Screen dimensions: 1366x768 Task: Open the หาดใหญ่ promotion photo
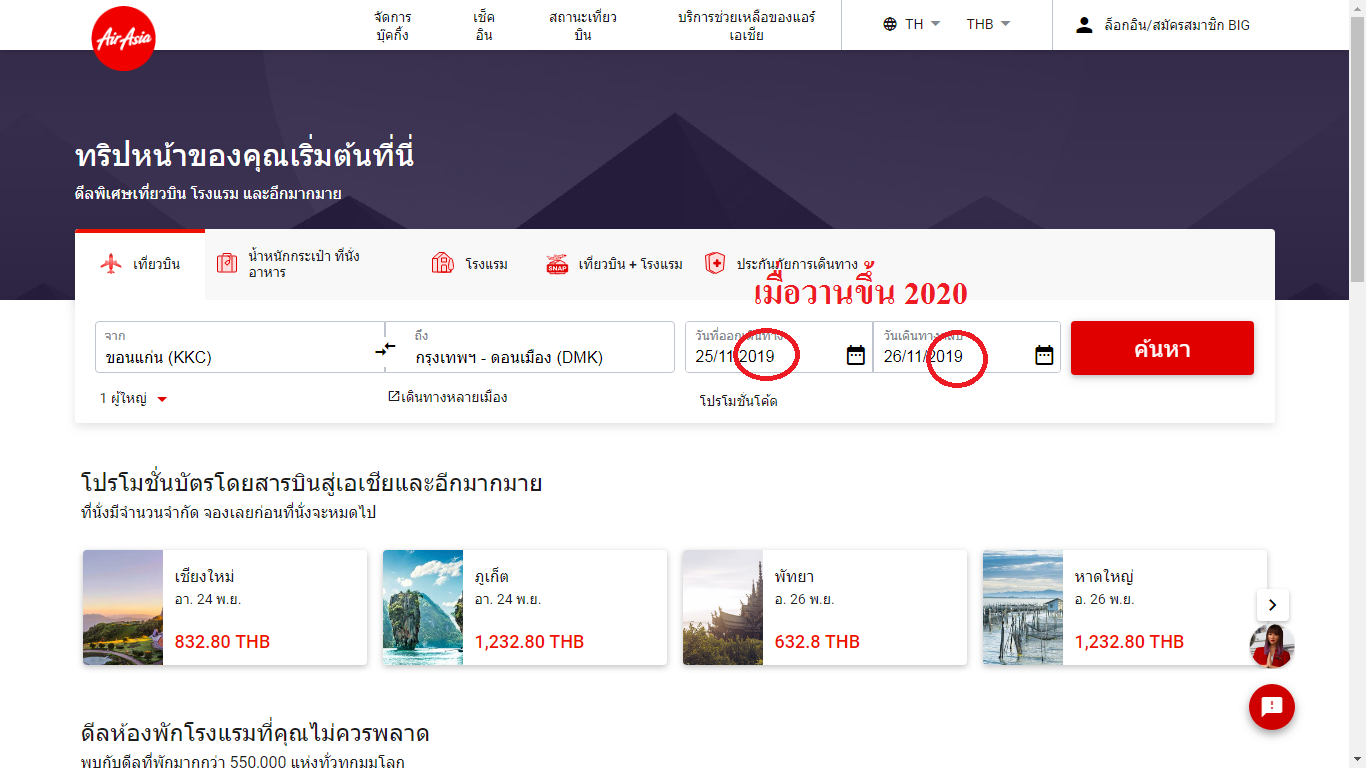[x=1023, y=608]
